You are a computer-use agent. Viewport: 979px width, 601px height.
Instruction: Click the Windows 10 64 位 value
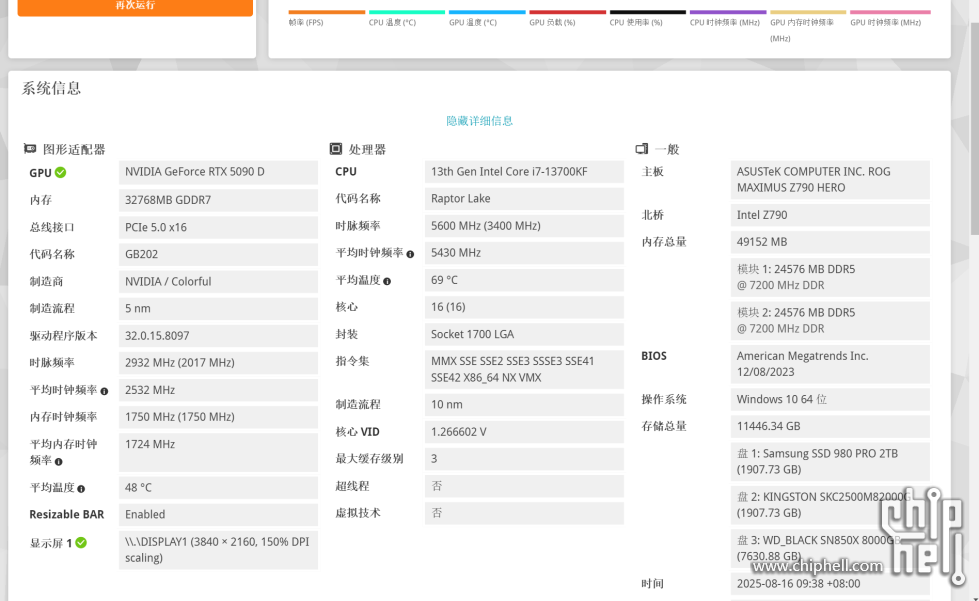coord(830,399)
